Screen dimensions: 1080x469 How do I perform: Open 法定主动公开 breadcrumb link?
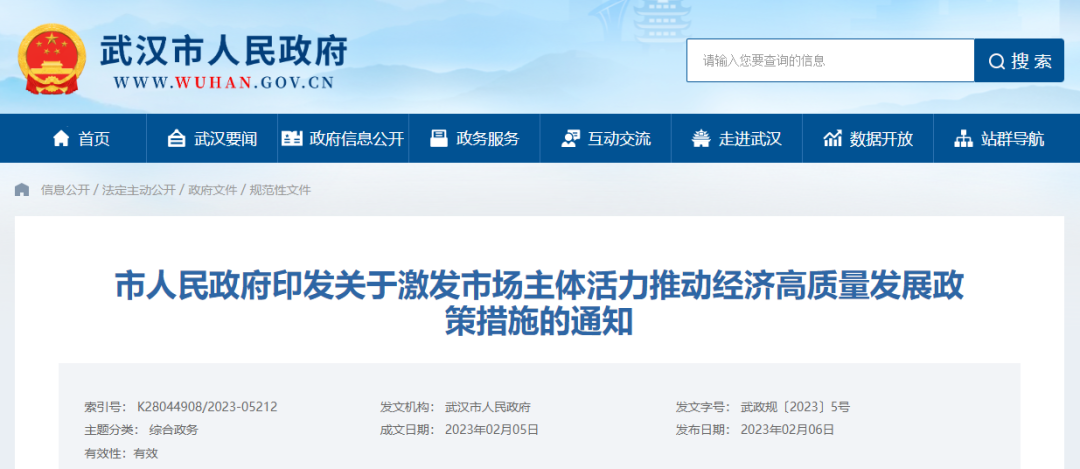click(x=139, y=190)
